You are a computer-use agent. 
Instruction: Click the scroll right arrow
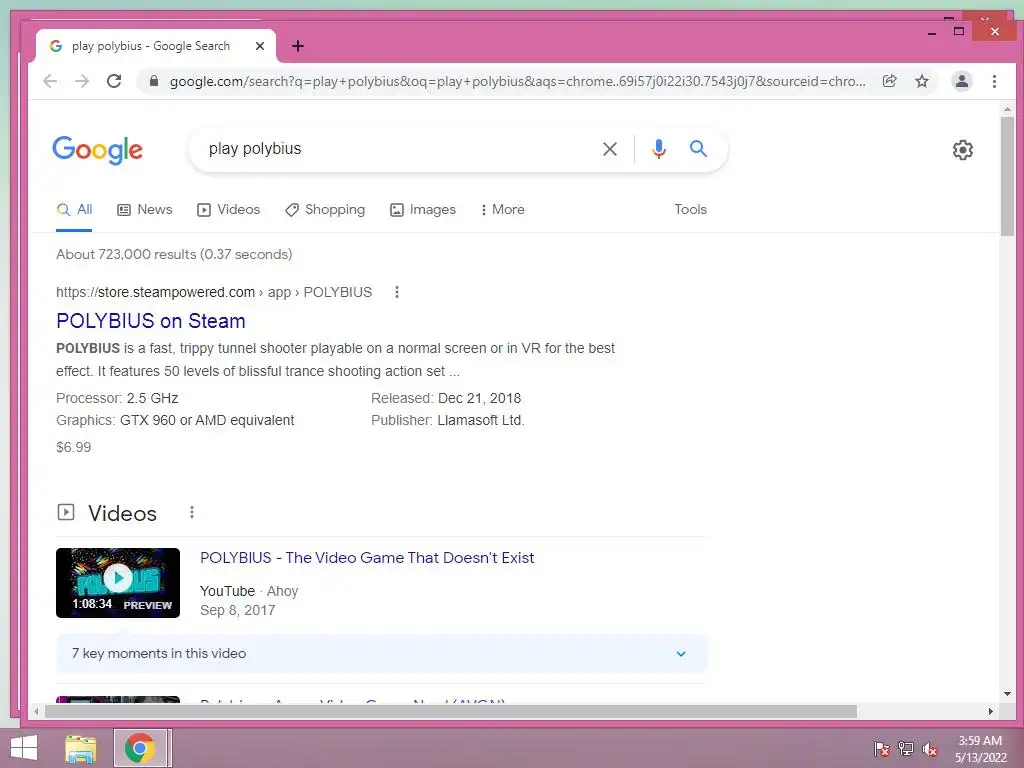[991, 711]
